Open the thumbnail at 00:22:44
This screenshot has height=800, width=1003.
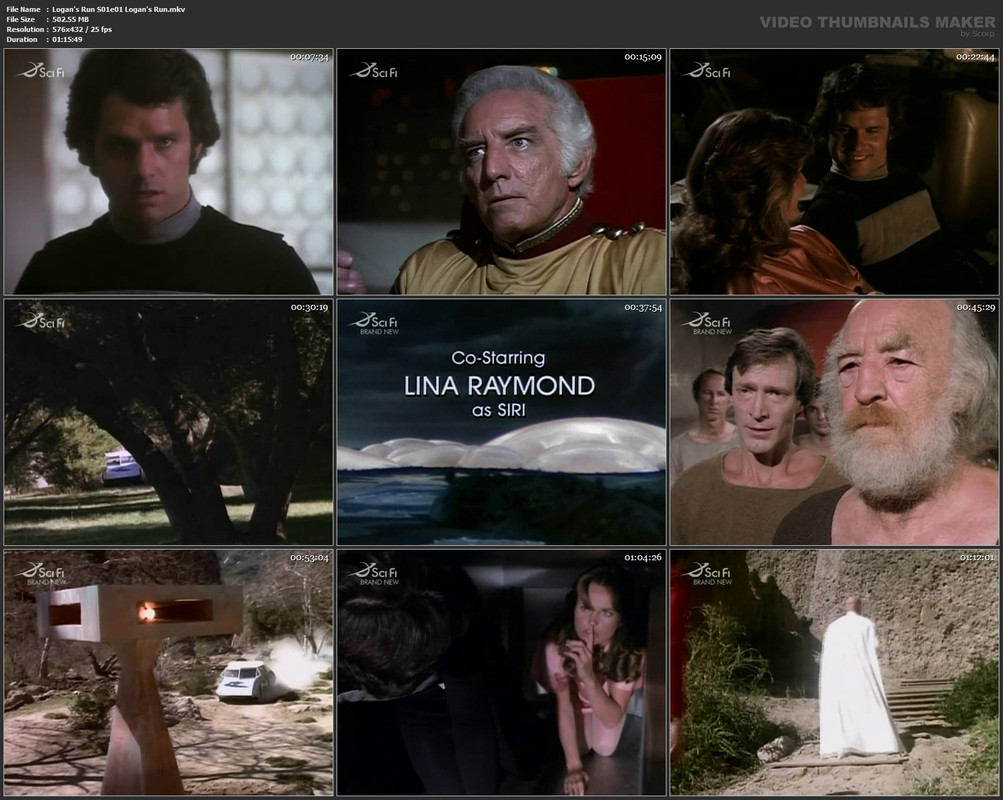834,171
